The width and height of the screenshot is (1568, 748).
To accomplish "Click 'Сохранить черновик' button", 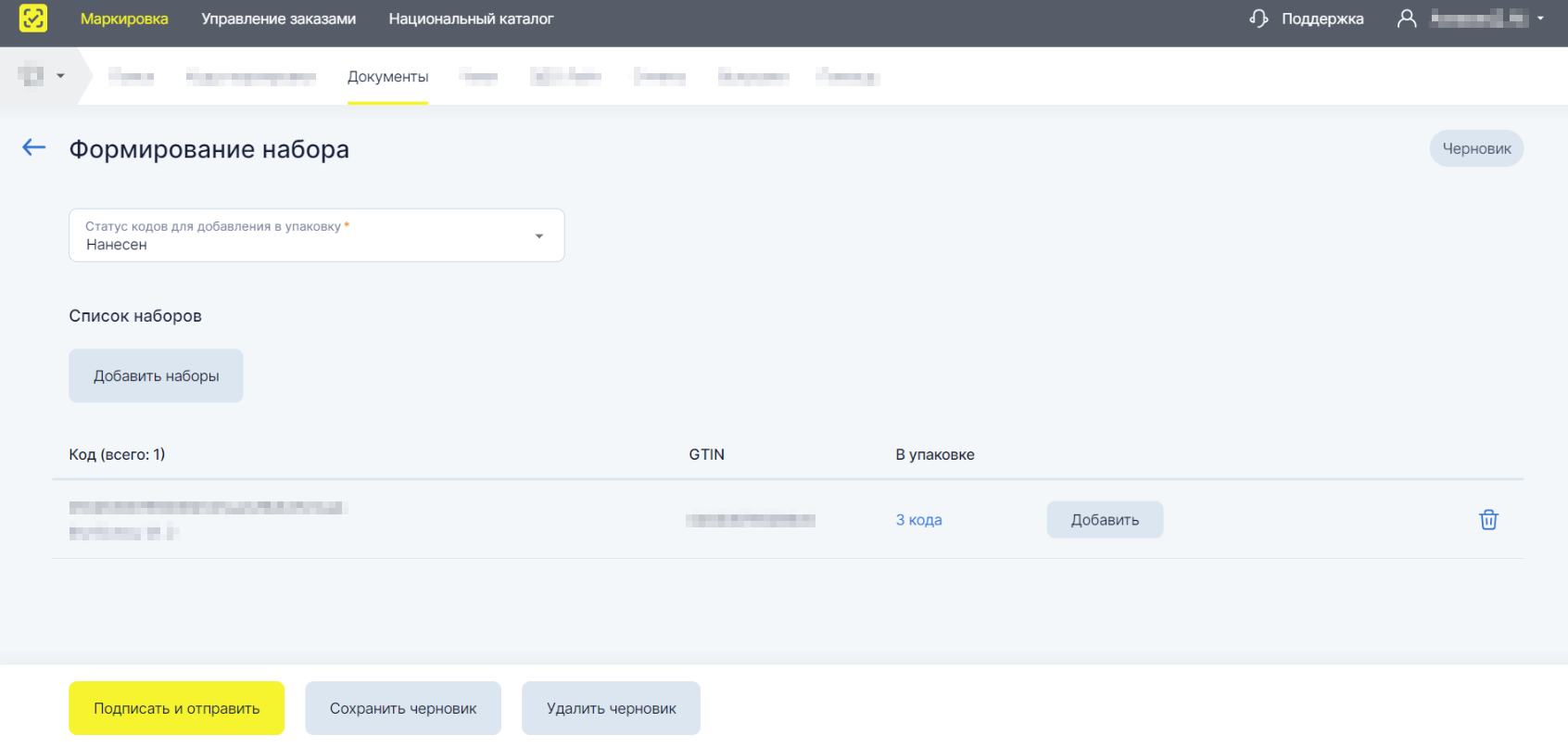I will (403, 708).
